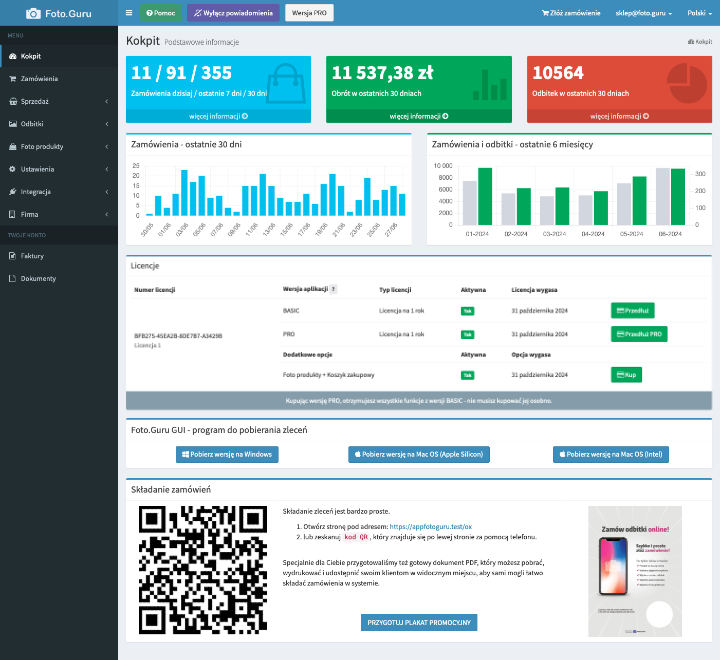
Task: Open Sprzedaż in the sidebar menu
Action: 59,101
